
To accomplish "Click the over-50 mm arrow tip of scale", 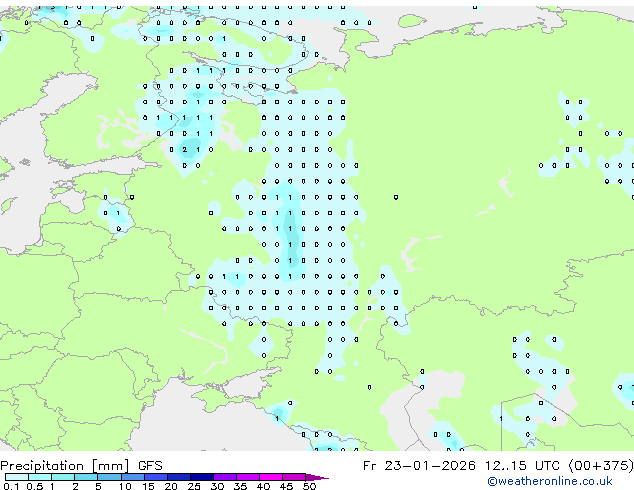I will tap(317, 477).
